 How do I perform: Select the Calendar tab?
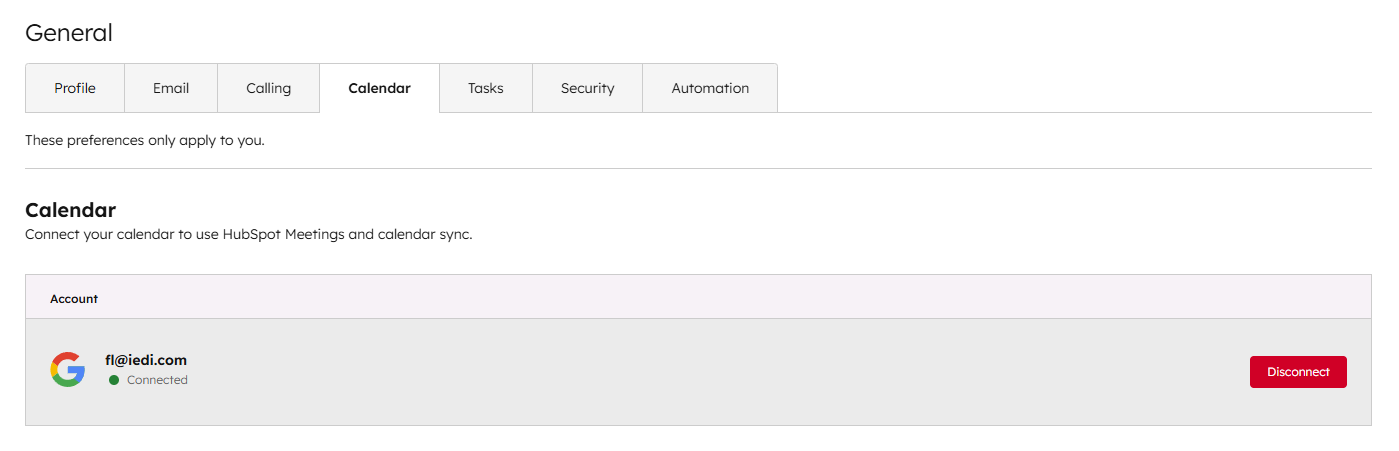click(379, 88)
